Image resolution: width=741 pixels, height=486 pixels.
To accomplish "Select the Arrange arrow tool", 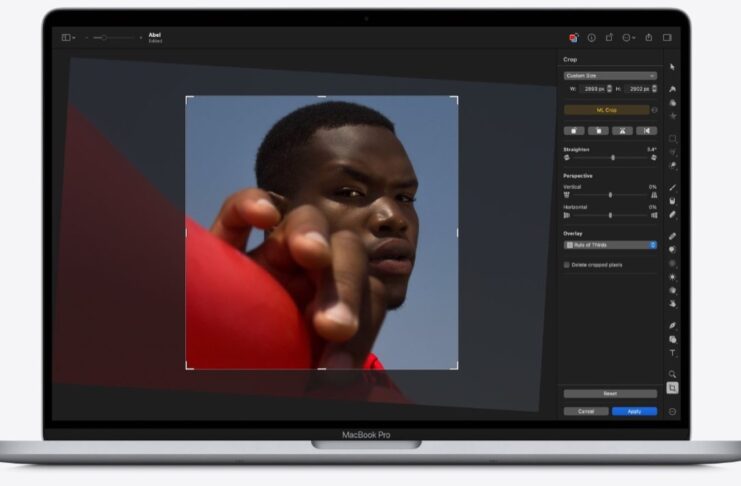I will (672, 67).
